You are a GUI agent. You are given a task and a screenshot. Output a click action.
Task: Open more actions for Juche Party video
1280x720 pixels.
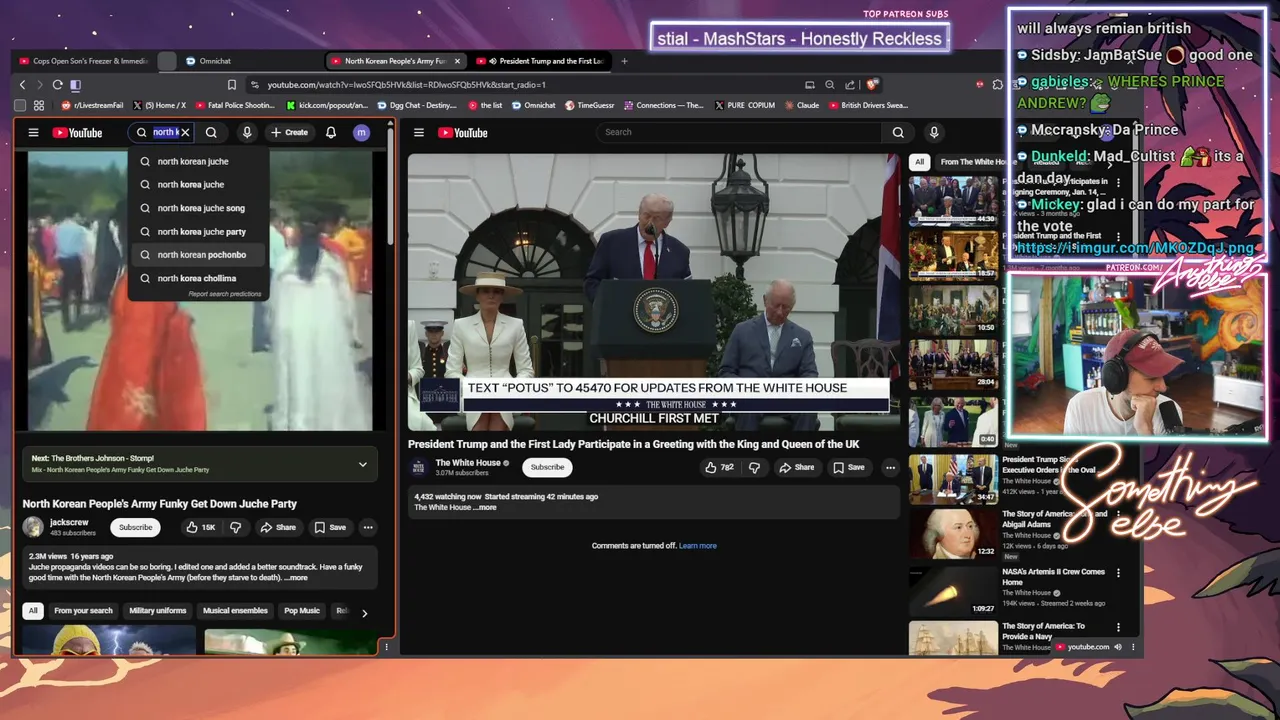pos(368,527)
